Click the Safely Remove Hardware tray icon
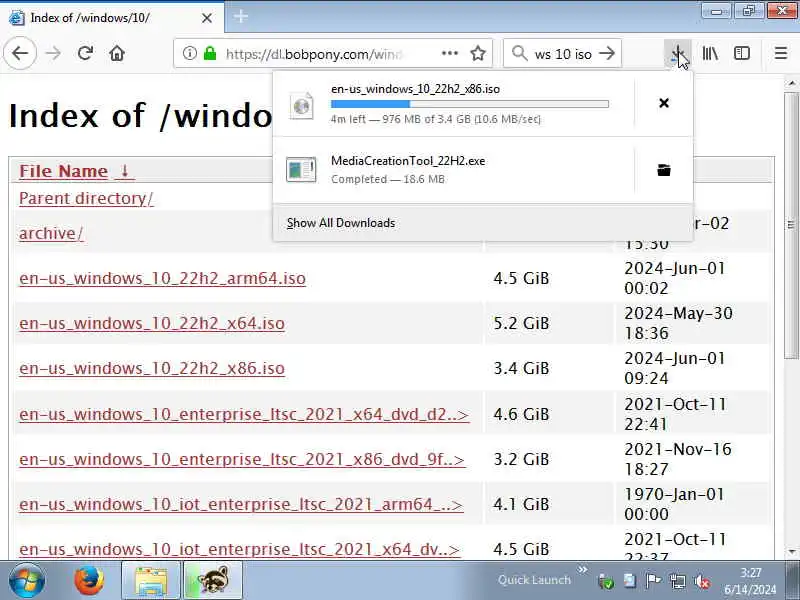The width and height of the screenshot is (800, 600). click(606, 581)
